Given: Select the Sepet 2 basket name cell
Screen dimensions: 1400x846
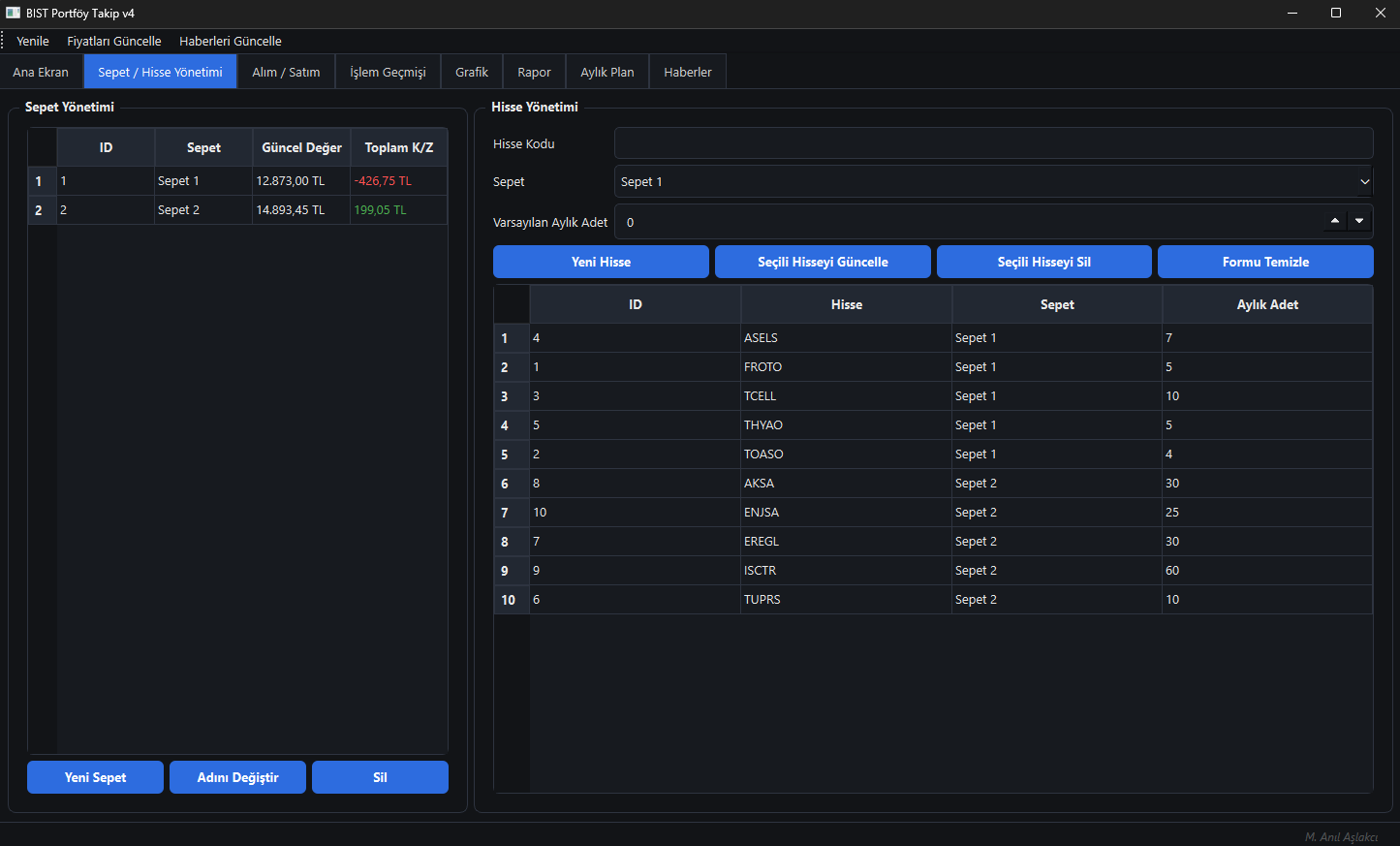Looking at the screenshot, I should click(x=203, y=210).
